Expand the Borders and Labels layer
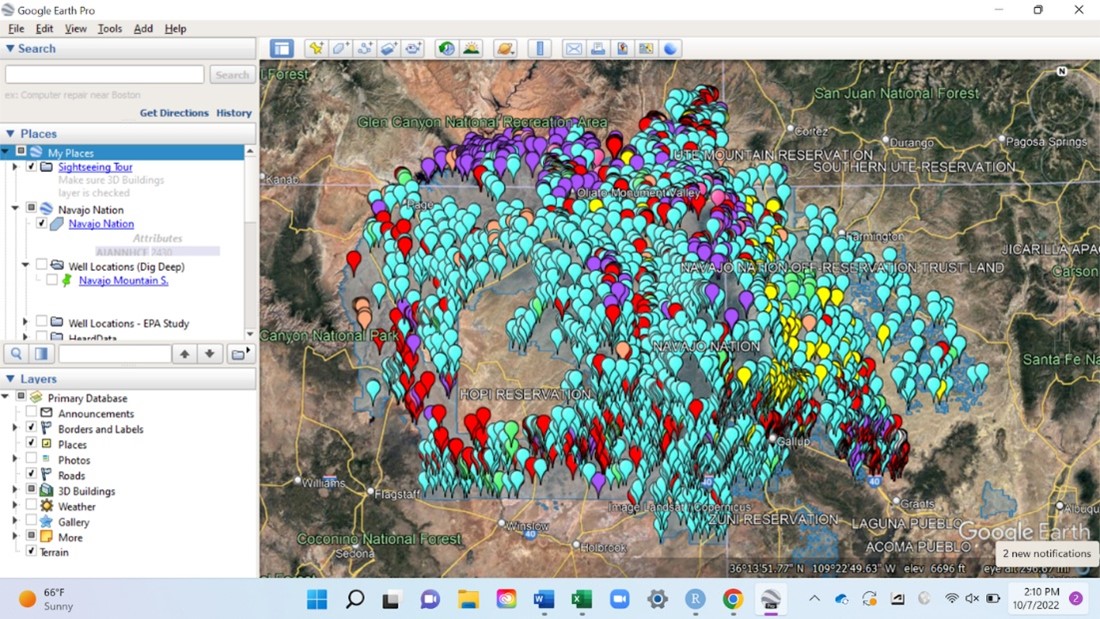 tap(15, 429)
